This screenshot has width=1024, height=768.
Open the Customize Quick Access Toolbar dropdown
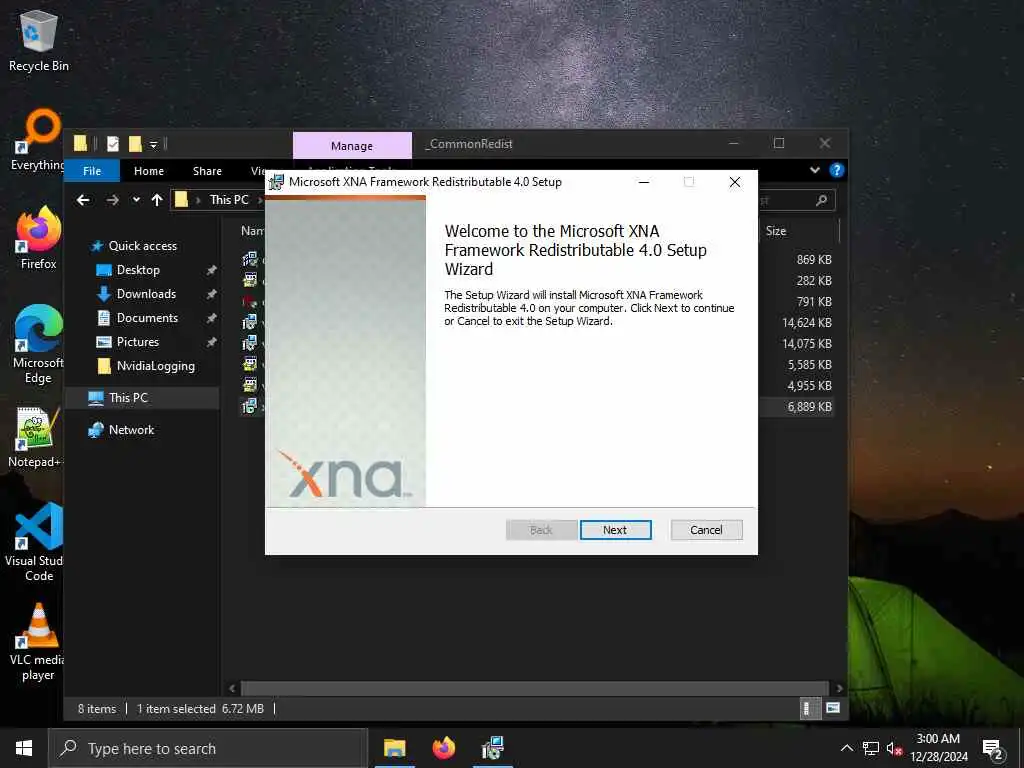(x=153, y=144)
